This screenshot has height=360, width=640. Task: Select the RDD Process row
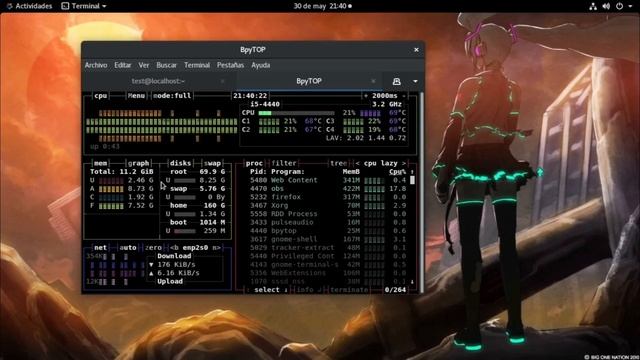point(328,214)
